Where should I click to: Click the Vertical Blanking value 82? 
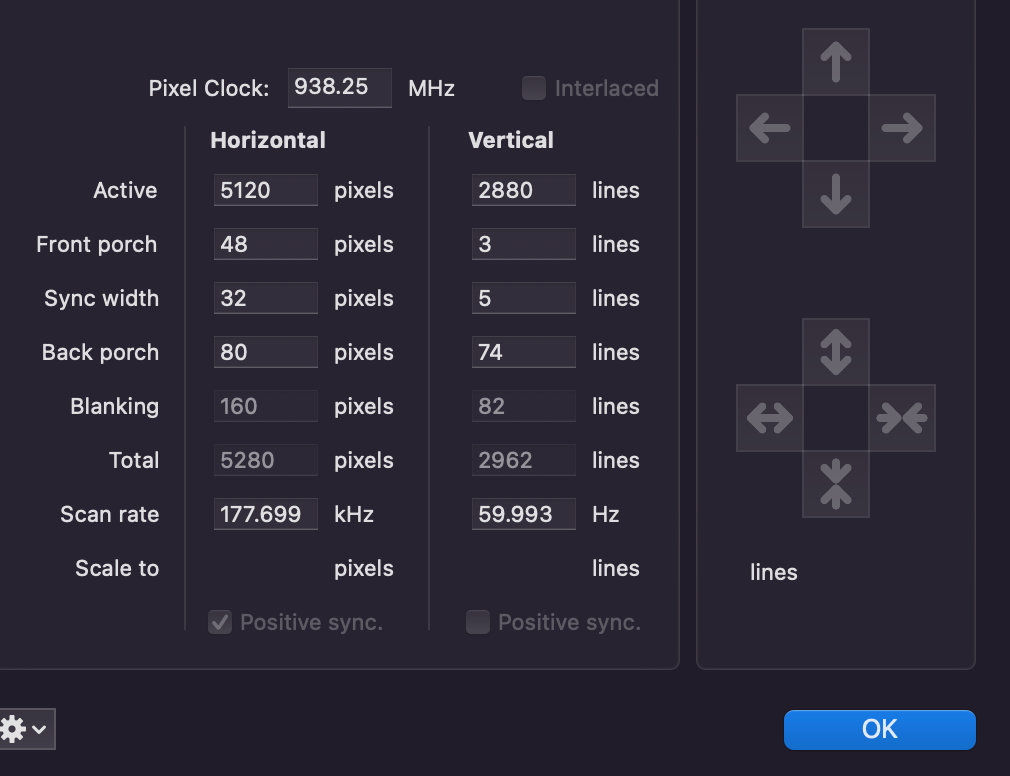point(524,406)
